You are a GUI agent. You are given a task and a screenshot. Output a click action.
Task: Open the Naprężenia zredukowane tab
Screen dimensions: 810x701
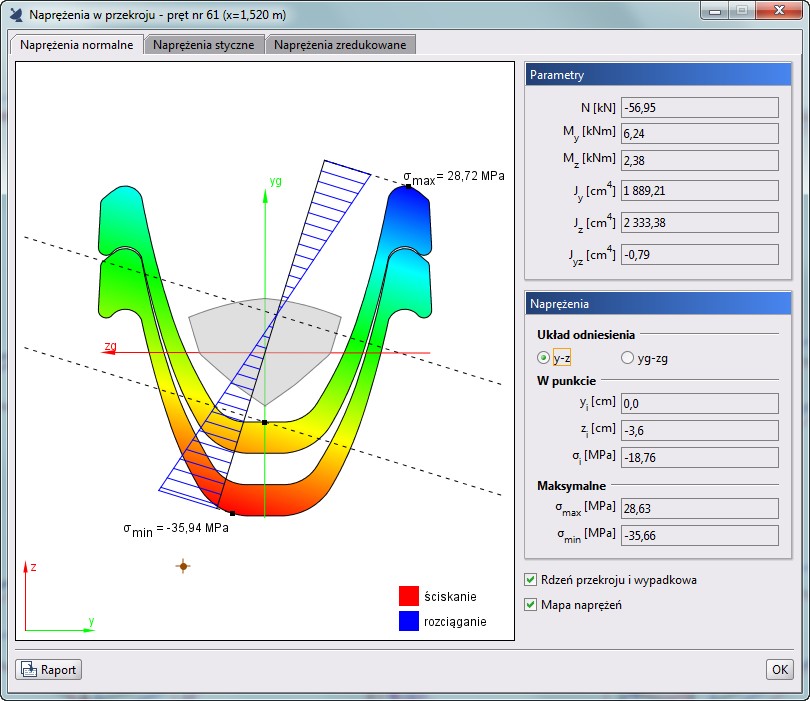(340, 45)
